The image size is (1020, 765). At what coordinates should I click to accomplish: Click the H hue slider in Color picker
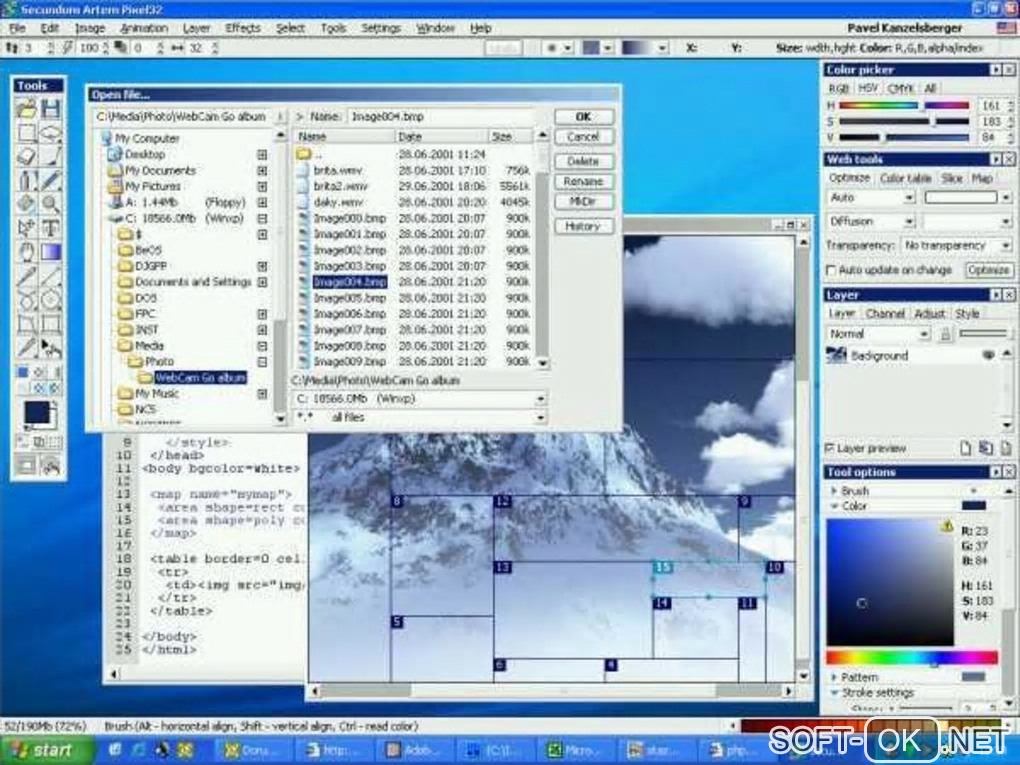point(904,105)
